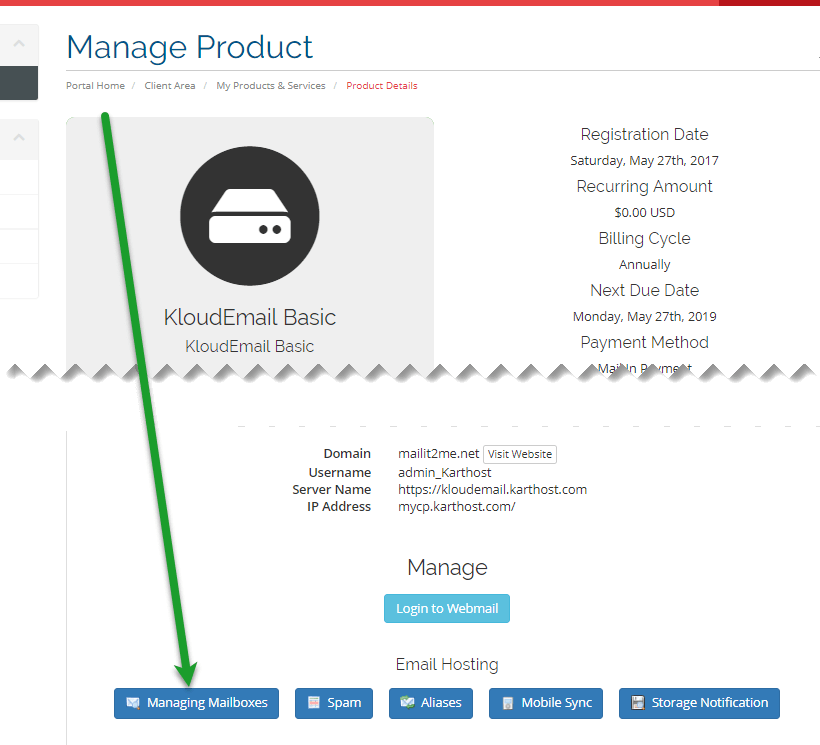Screen dimensions: 820x745
Task: Click the large KloudEmail Basic product title
Action: (250, 317)
